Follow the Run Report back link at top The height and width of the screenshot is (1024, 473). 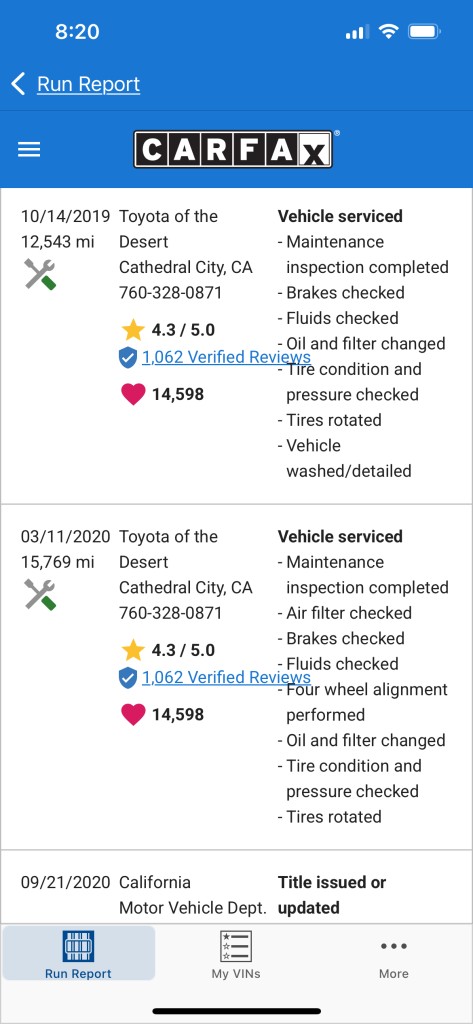pyautogui.click(x=88, y=84)
